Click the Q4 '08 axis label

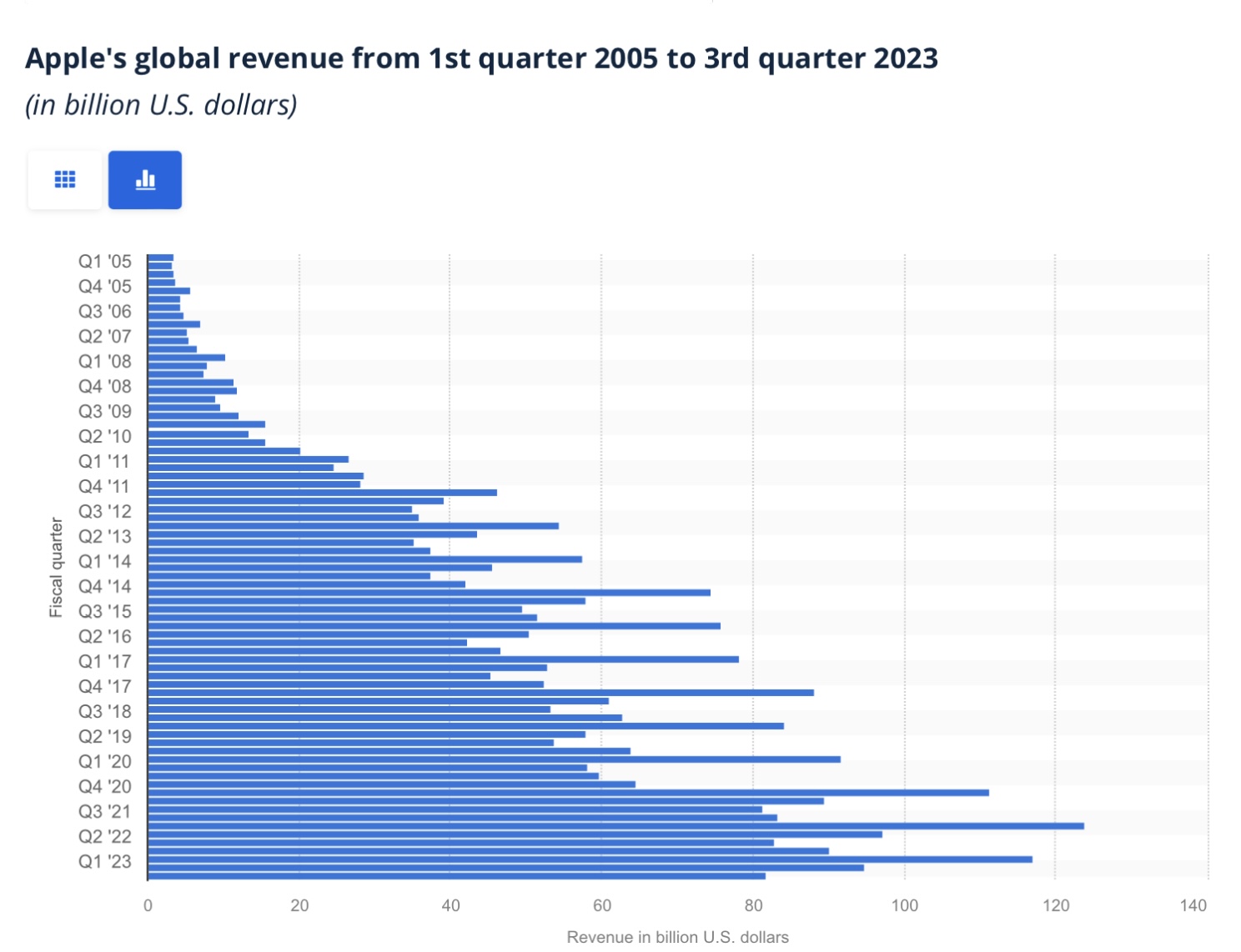click(x=105, y=386)
